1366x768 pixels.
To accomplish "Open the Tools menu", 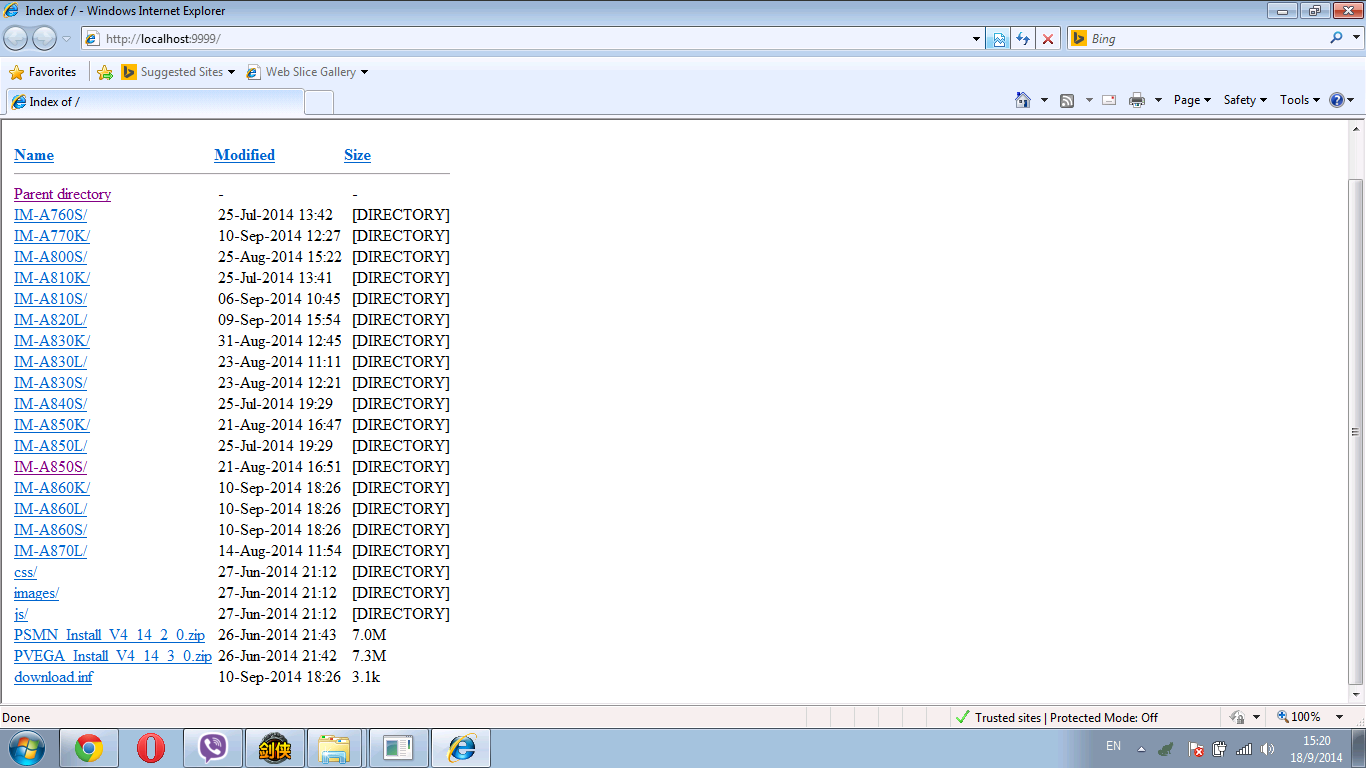I will 1300,100.
